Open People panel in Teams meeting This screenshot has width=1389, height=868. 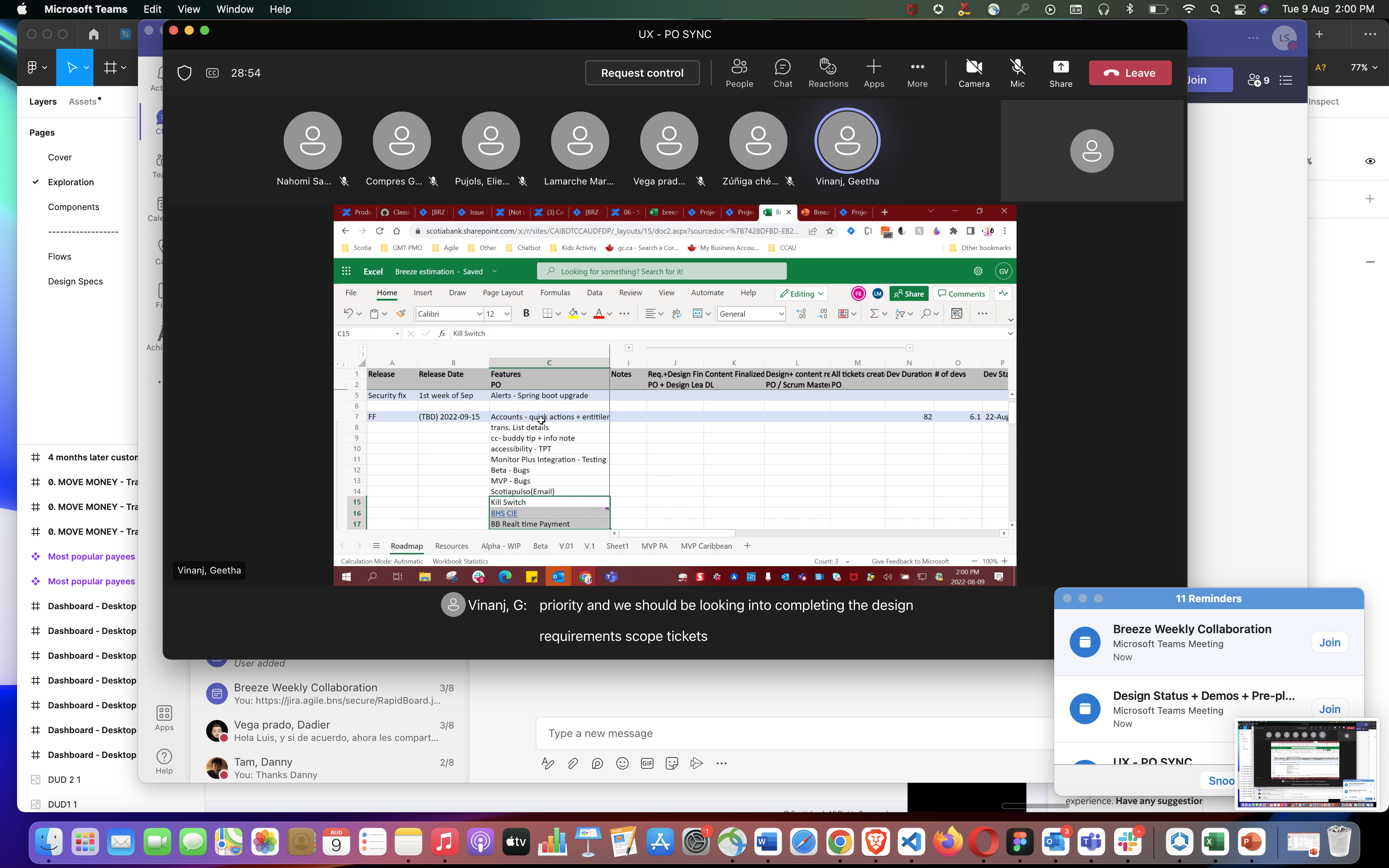739,73
